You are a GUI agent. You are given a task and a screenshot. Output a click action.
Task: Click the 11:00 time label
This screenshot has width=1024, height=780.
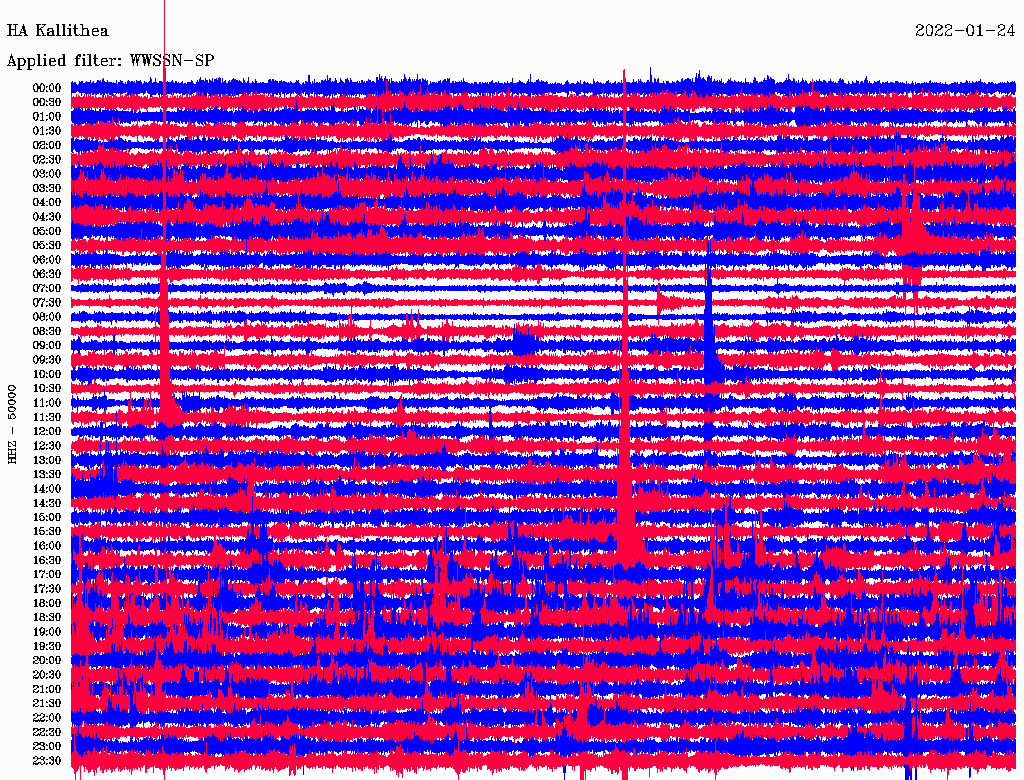[x=46, y=403]
